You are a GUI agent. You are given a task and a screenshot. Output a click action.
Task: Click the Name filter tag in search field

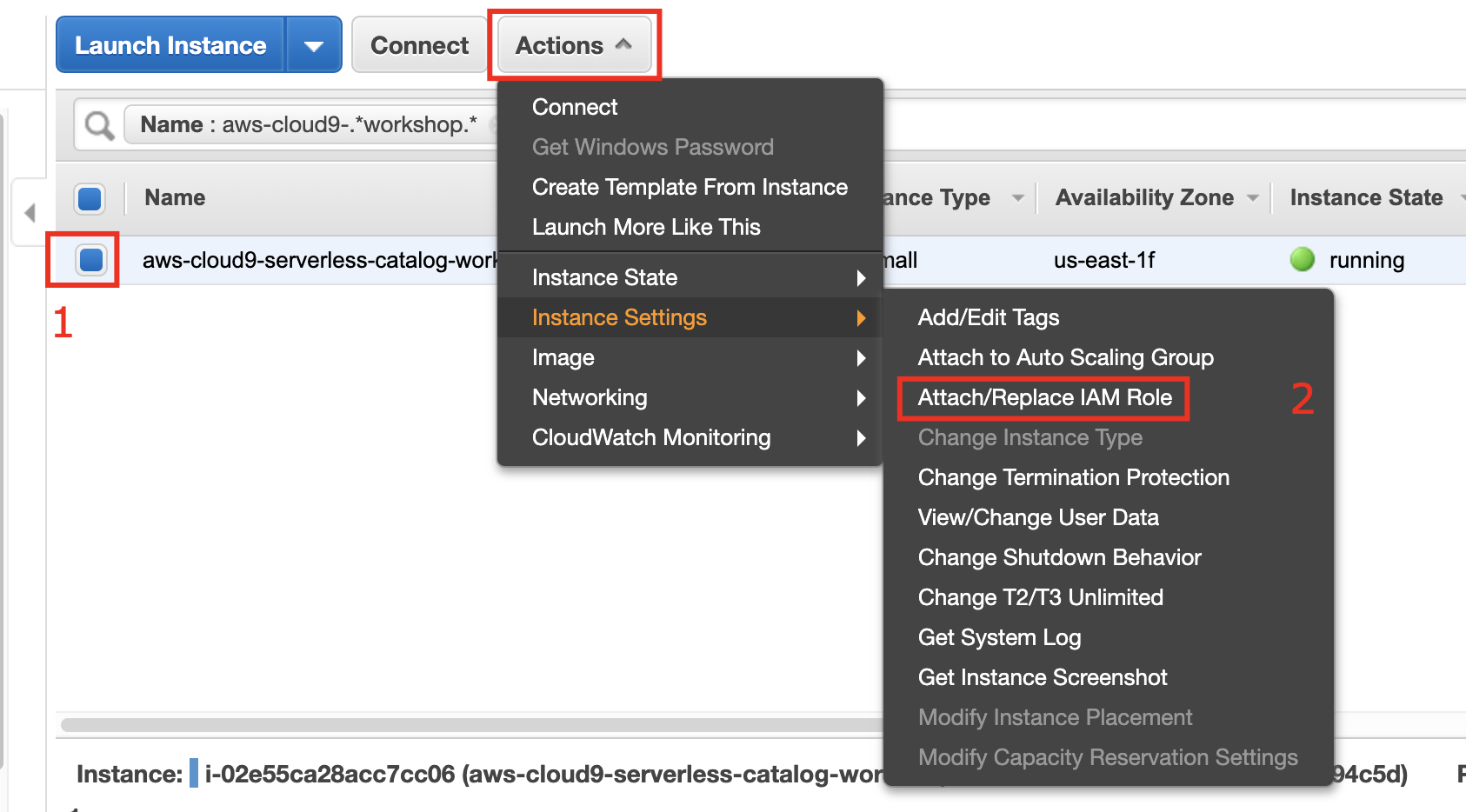[x=310, y=124]
